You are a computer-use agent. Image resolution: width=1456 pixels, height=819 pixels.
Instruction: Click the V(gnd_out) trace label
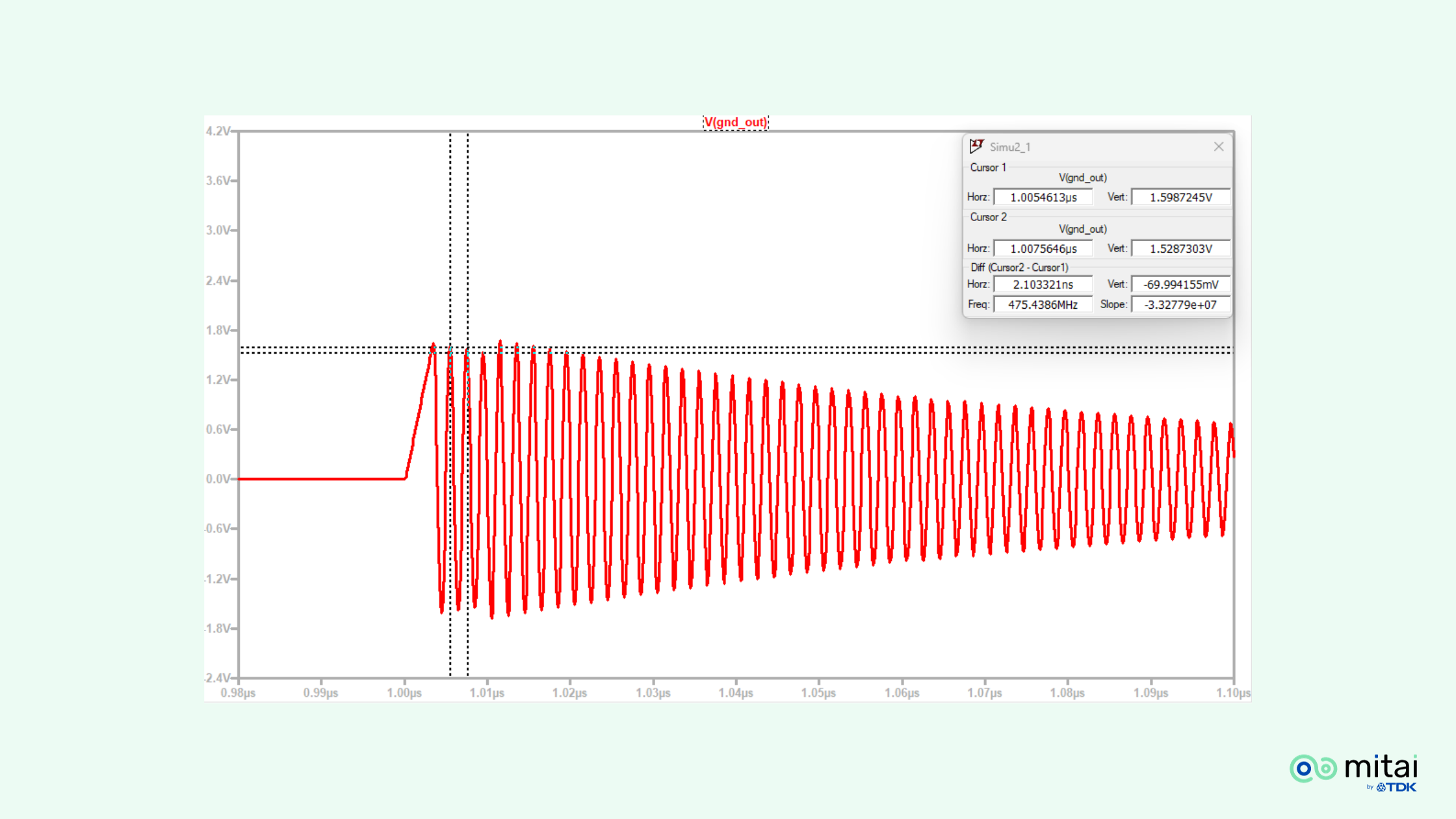coord(735,122)
